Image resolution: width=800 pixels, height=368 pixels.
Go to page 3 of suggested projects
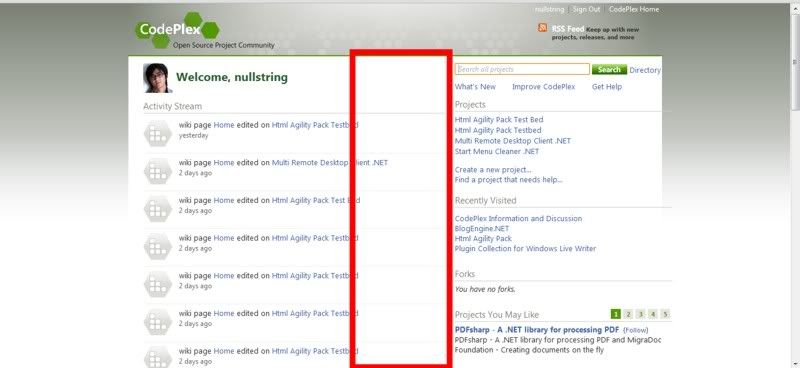pos(641,314)
